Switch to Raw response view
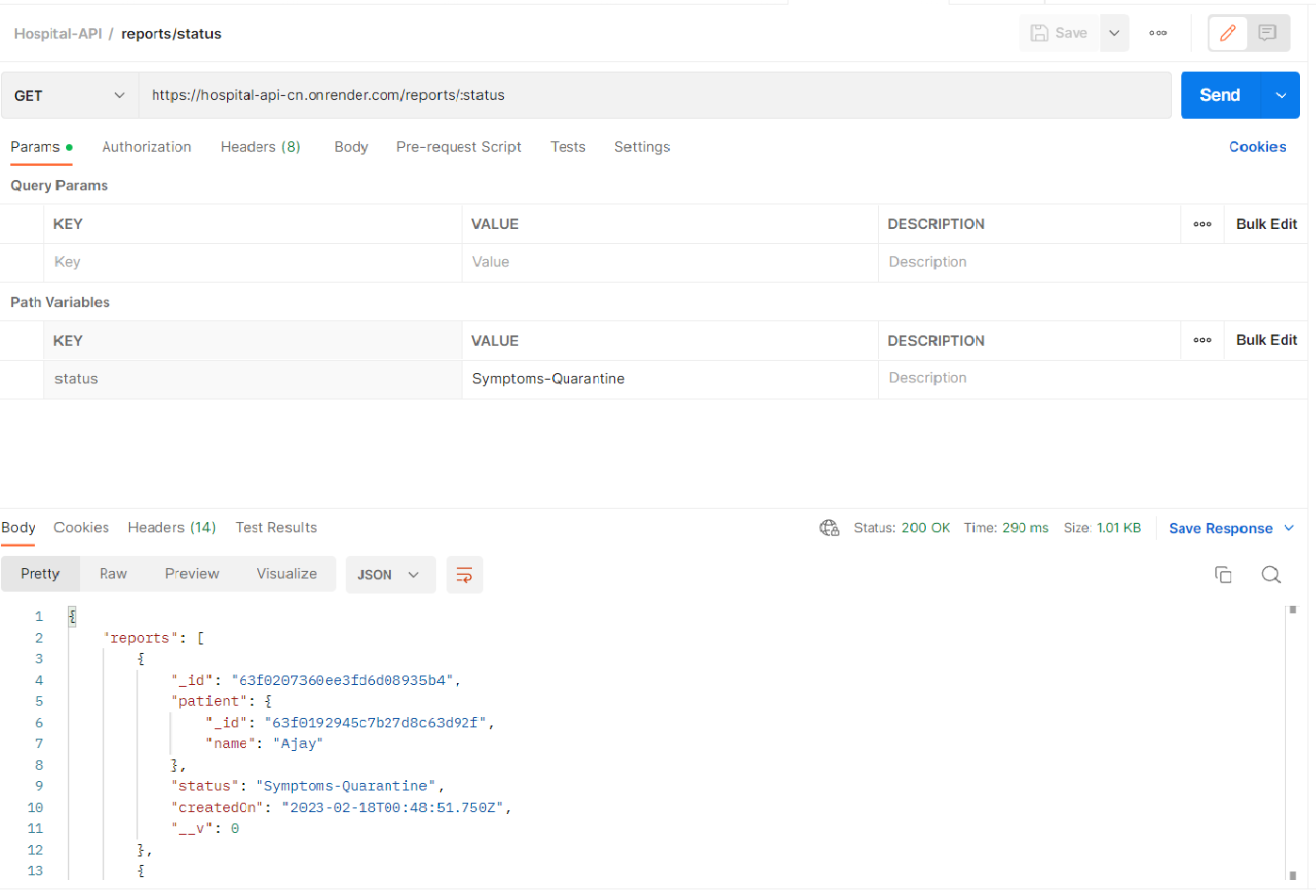This screenshot has width=1316, height=896. point(113,574)
